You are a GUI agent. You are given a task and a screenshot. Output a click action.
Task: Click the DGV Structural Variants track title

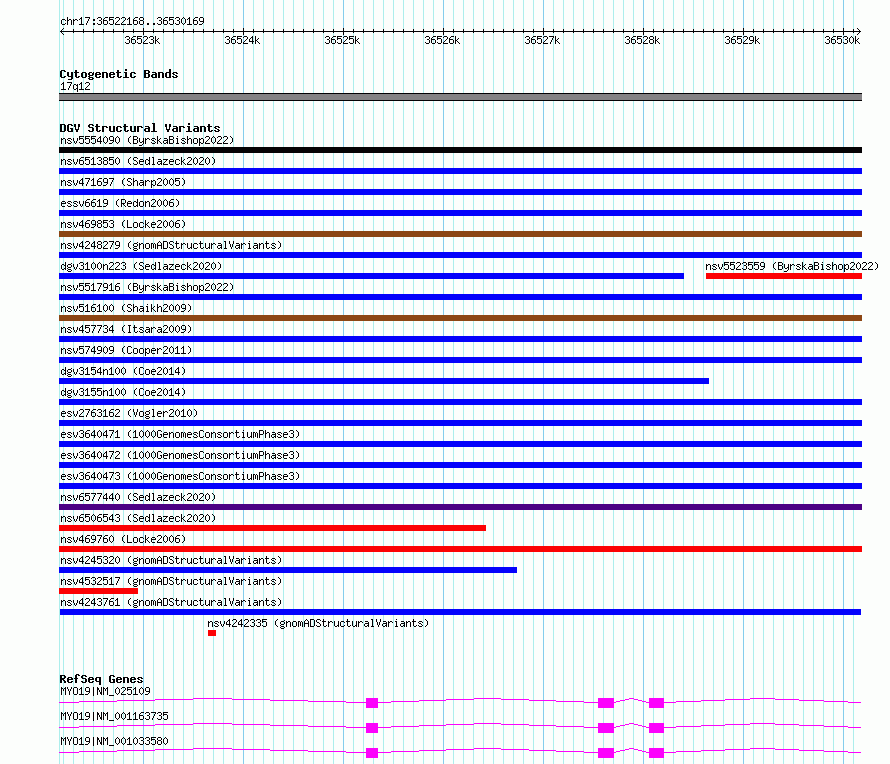coord(140,128)
